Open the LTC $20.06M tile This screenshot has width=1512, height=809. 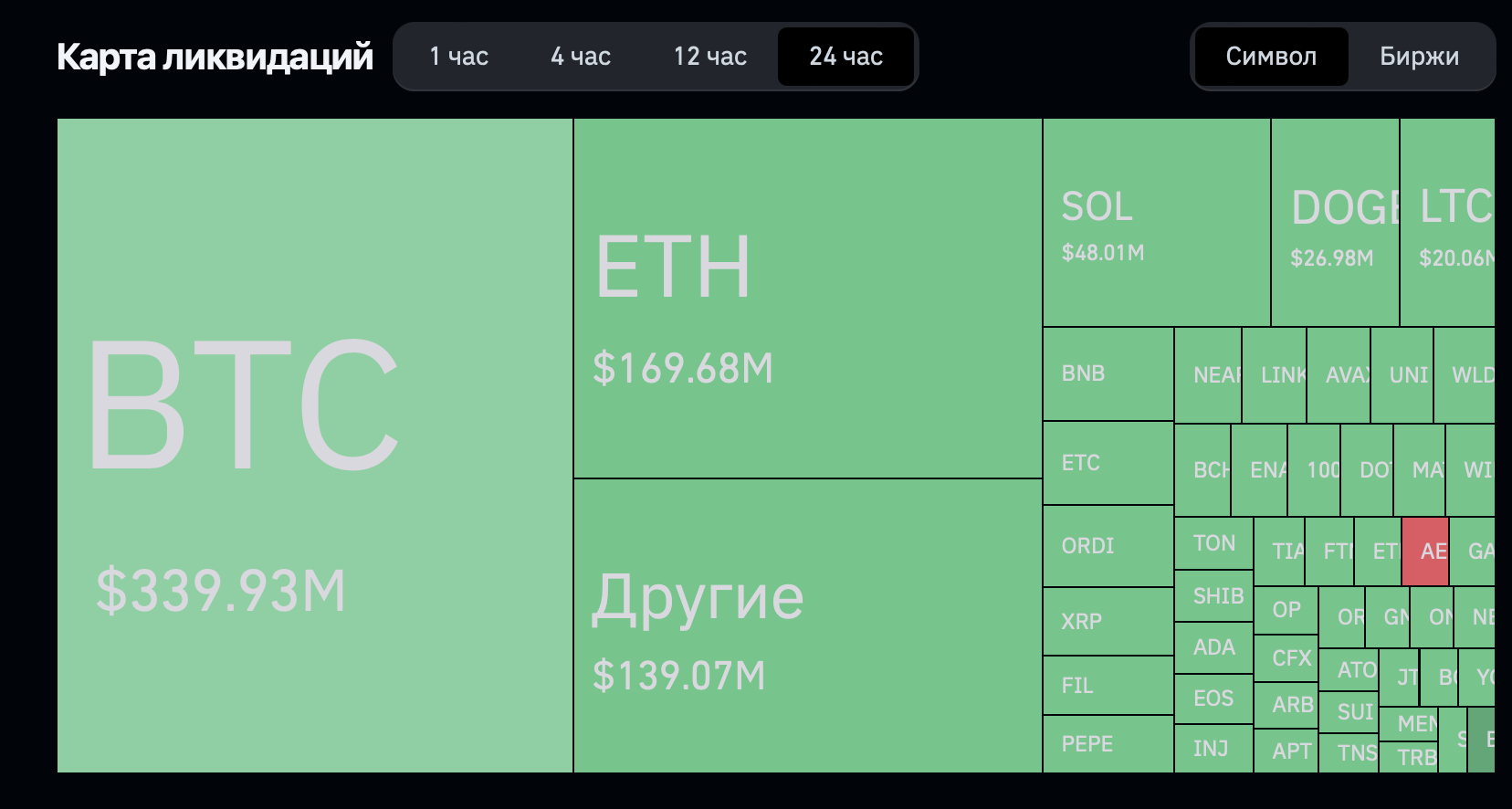tap(1447, 222)
